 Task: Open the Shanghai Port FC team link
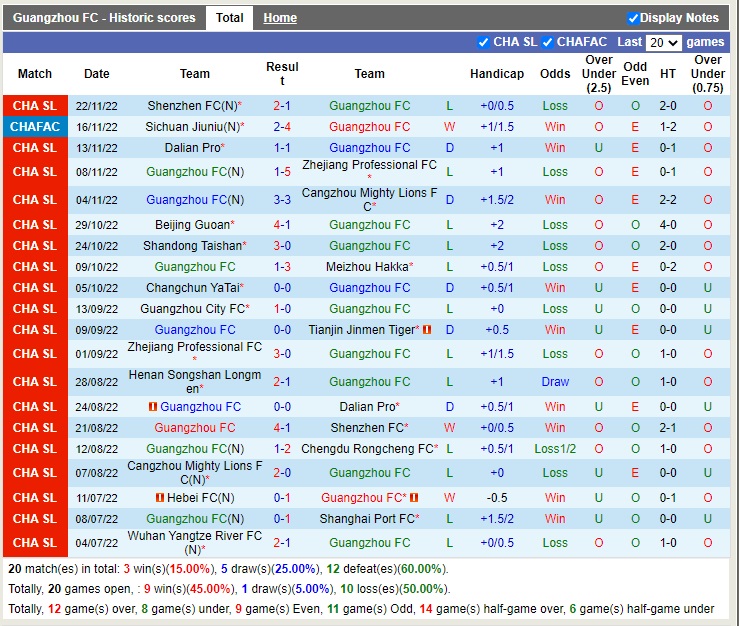coord(367,519)
